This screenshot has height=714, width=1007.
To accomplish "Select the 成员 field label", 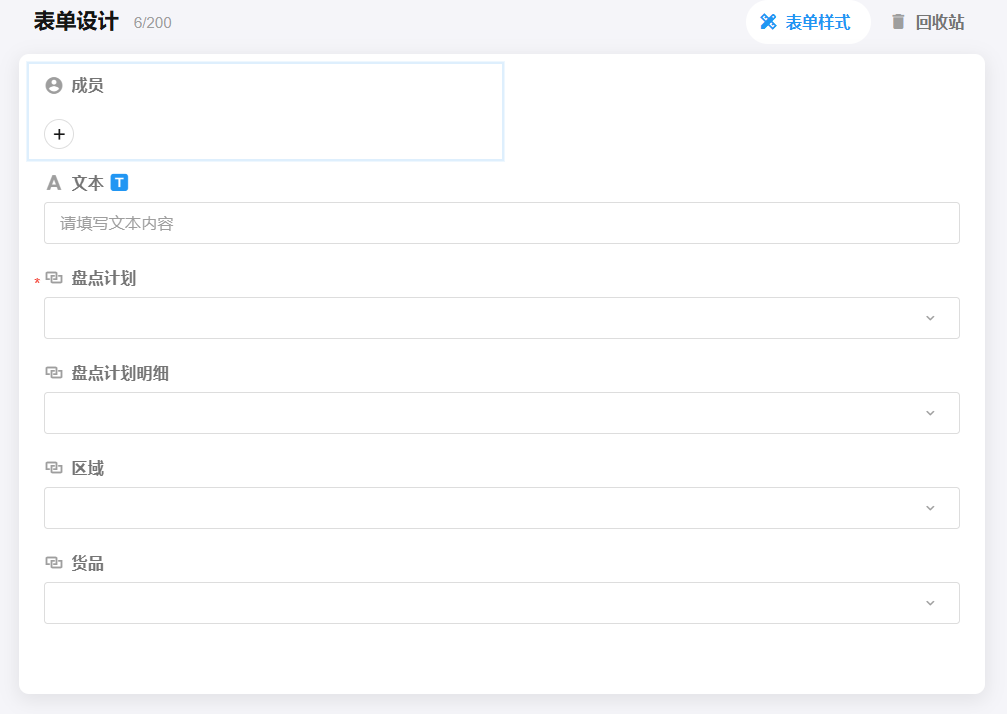I will pyautogui.click(x=87, y=85).
